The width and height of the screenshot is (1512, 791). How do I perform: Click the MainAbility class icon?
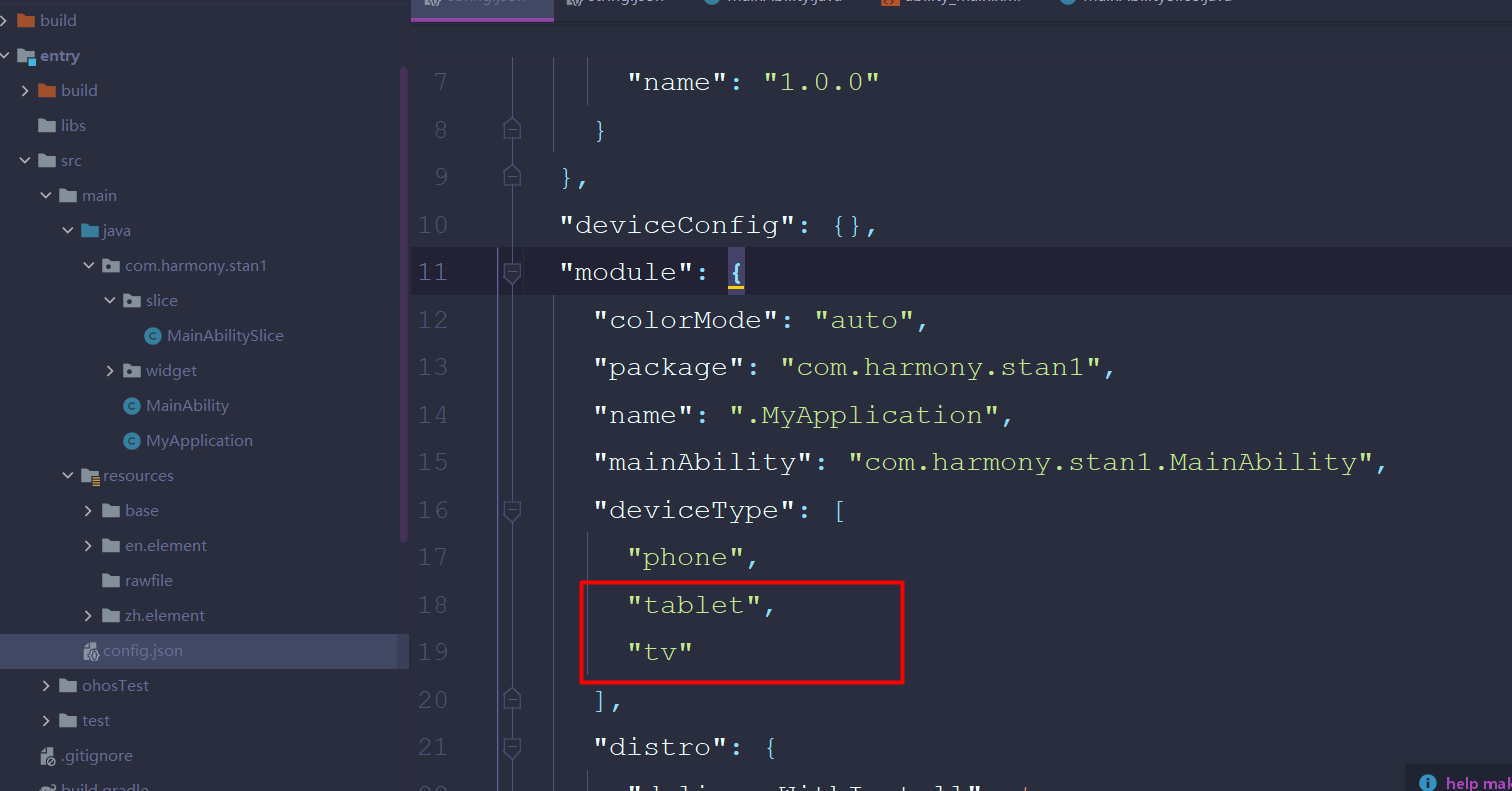[x=131, y=406]
